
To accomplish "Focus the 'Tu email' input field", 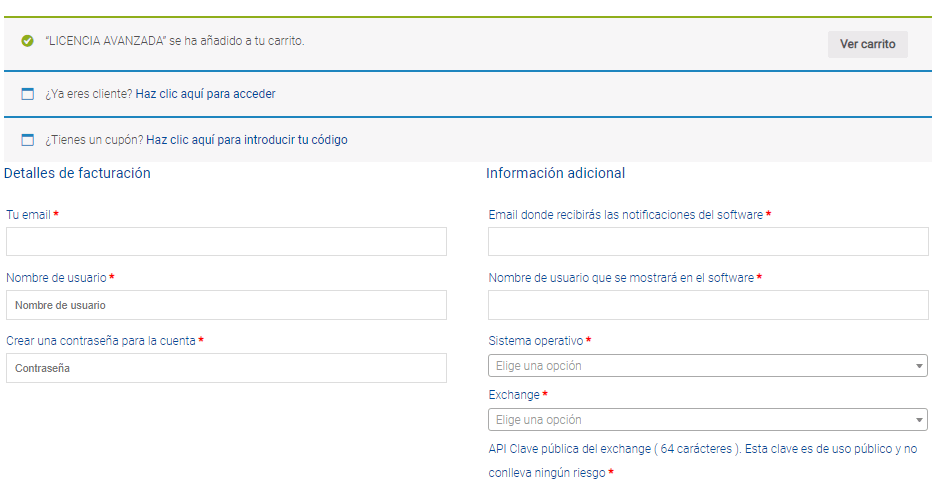I will click(226, 242).
